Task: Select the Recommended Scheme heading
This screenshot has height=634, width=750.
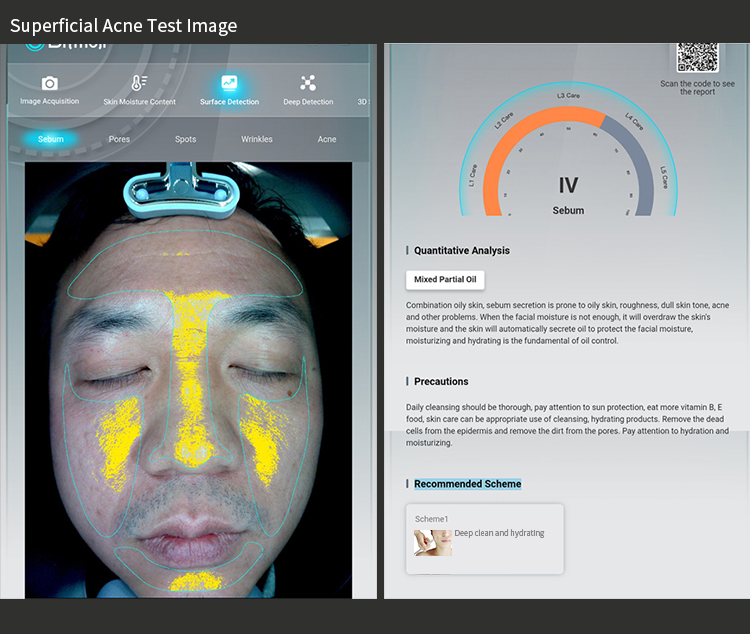Action: coord(467,484)
